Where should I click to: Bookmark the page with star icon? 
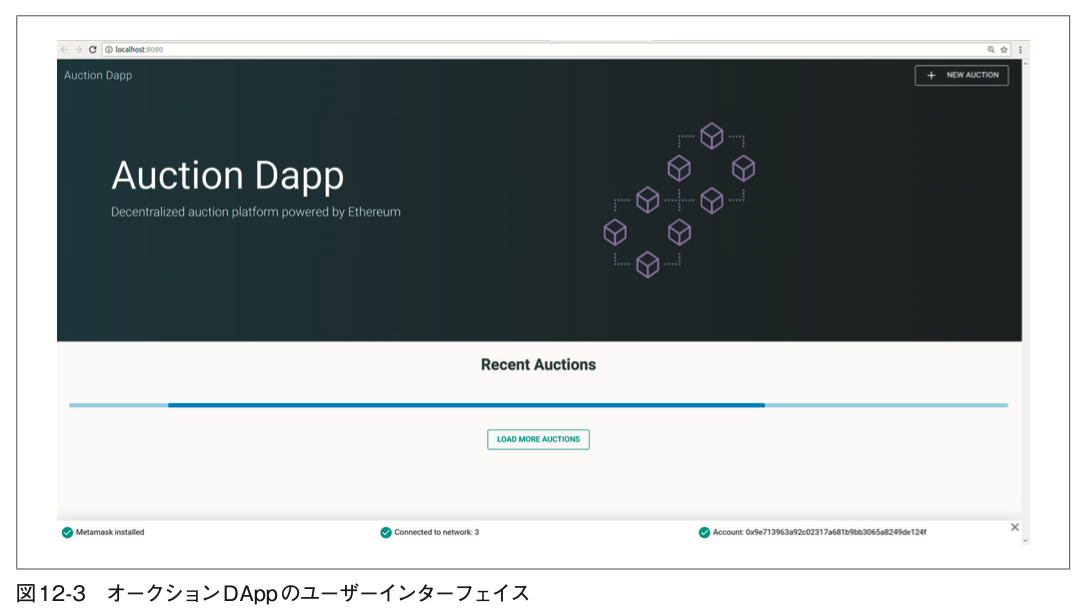(1004, 50)
